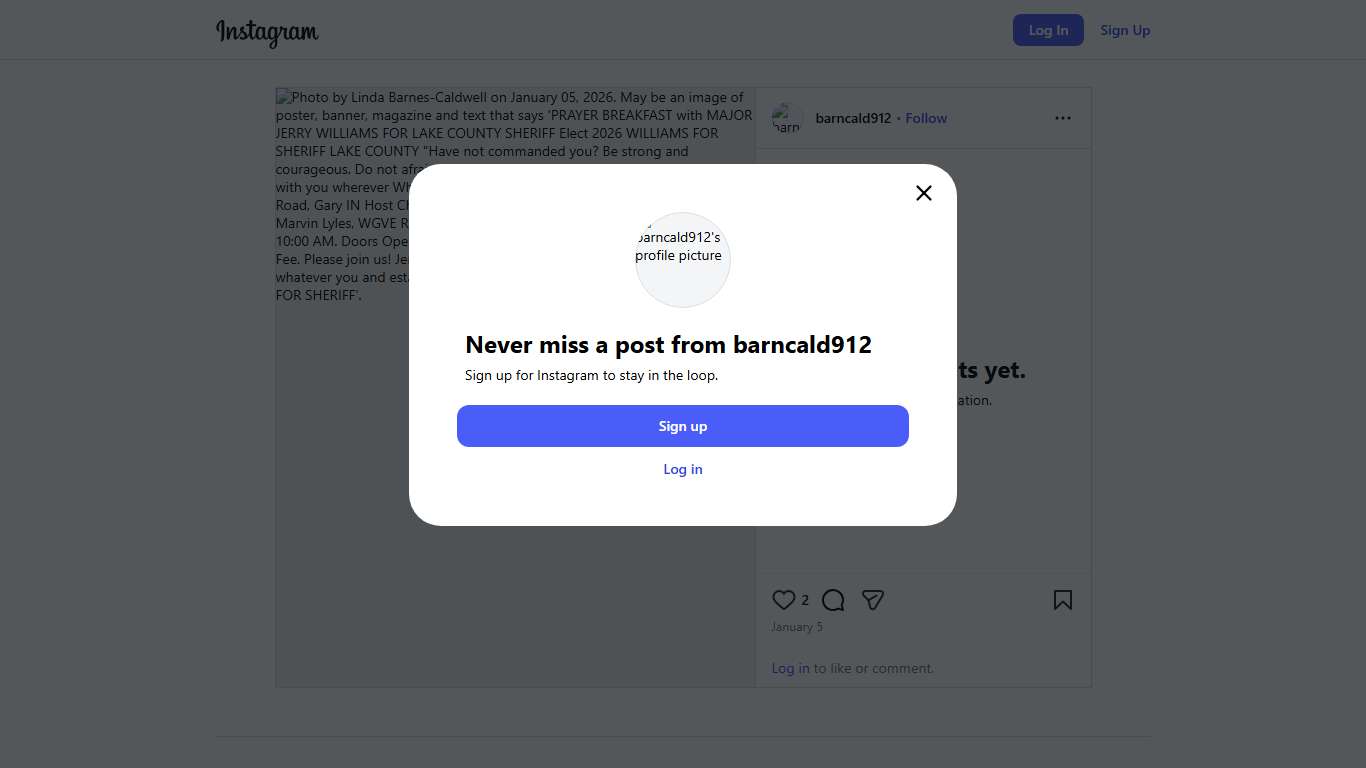This screenshot has width=1366, height=768.
Task: Open the barncald912 username in the post header
Action: point(853,118)
